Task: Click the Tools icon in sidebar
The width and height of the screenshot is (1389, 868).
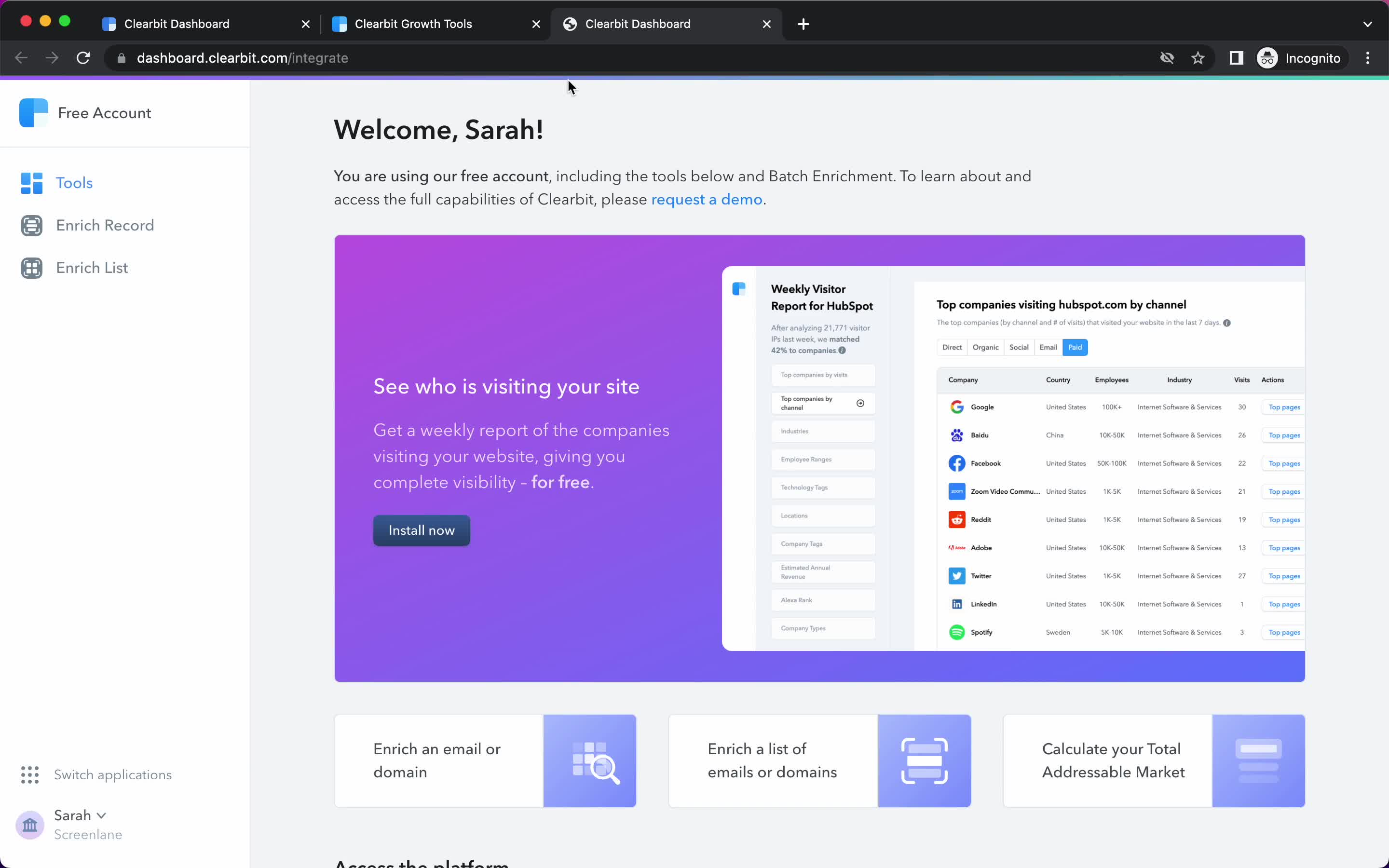Action: pos(31,182)
